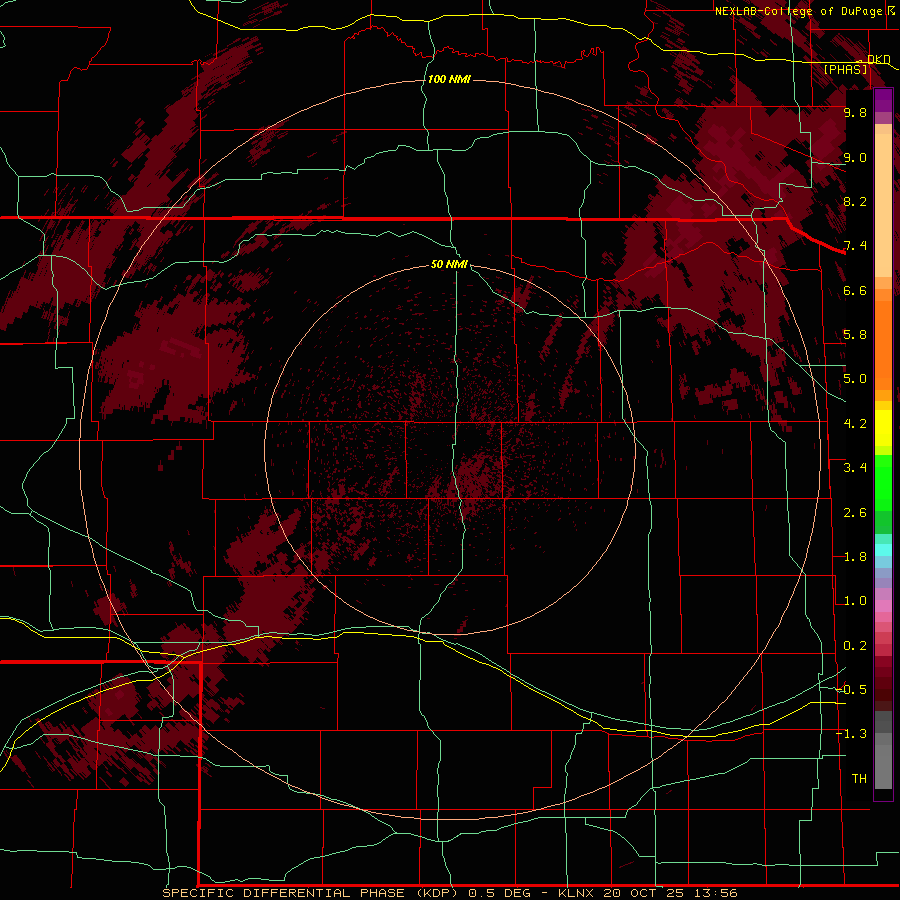Click the 9.8 value on the color scale
Image resolution: width=900 pixels, height=900 pixels.
[855, 112]
